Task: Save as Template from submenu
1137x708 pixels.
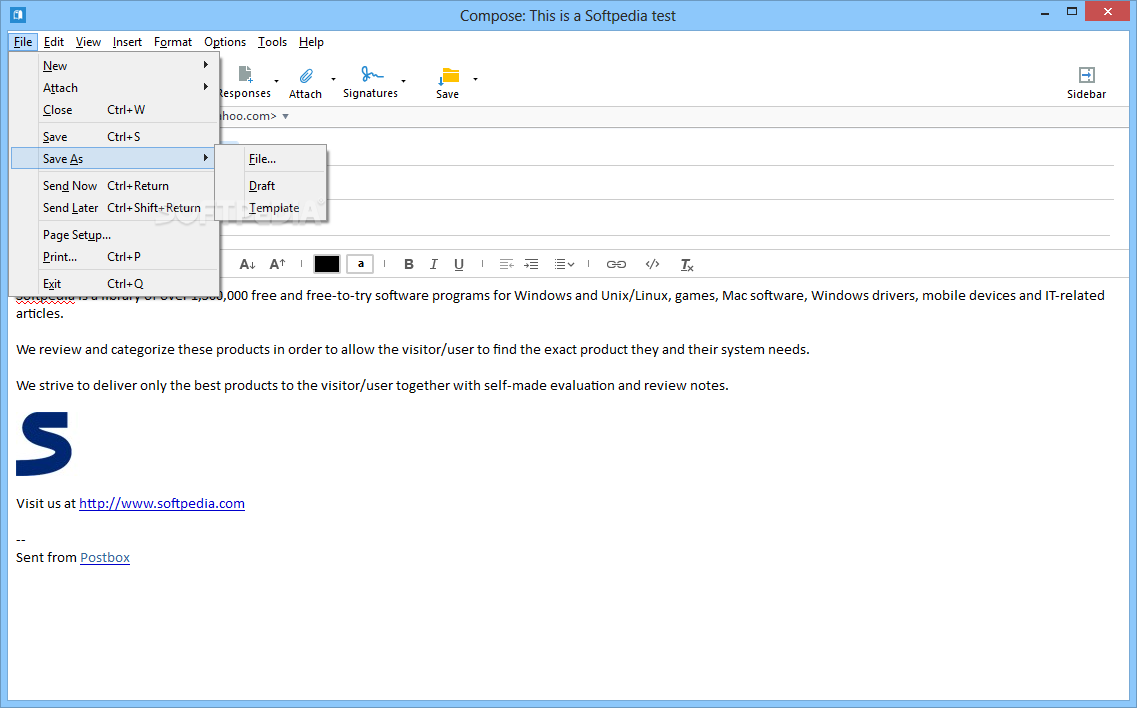Action: (x=271, y=208)
